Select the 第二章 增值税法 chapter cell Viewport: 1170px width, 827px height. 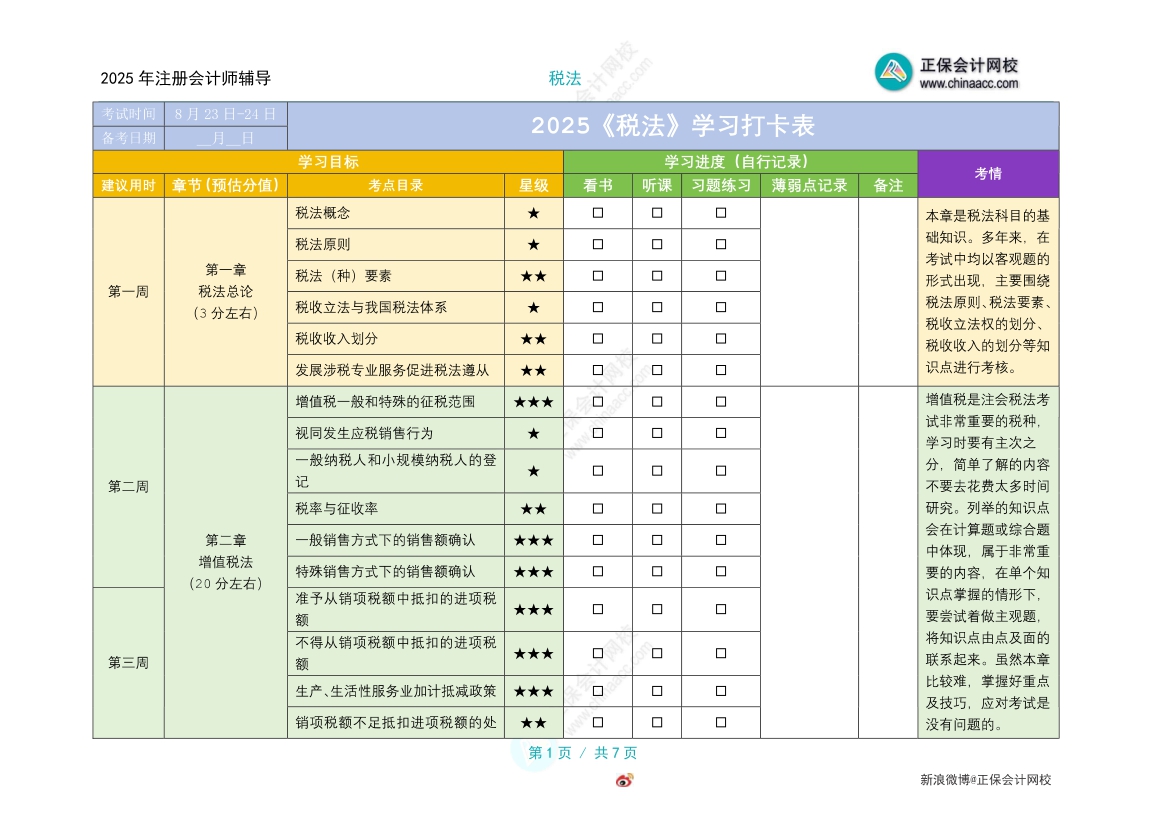coord(225,561)
